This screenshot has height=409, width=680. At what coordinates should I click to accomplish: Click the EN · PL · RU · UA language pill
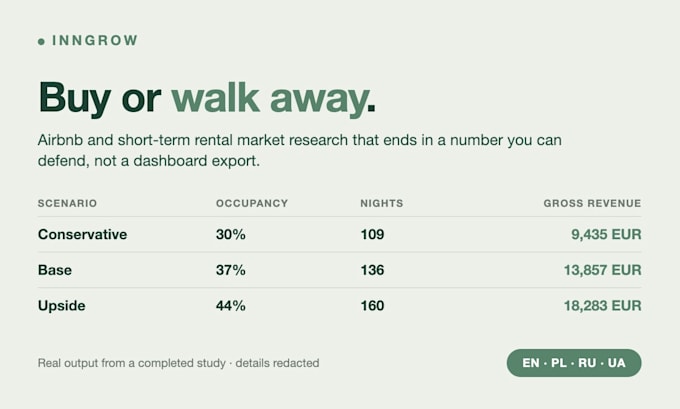(574, 363)
